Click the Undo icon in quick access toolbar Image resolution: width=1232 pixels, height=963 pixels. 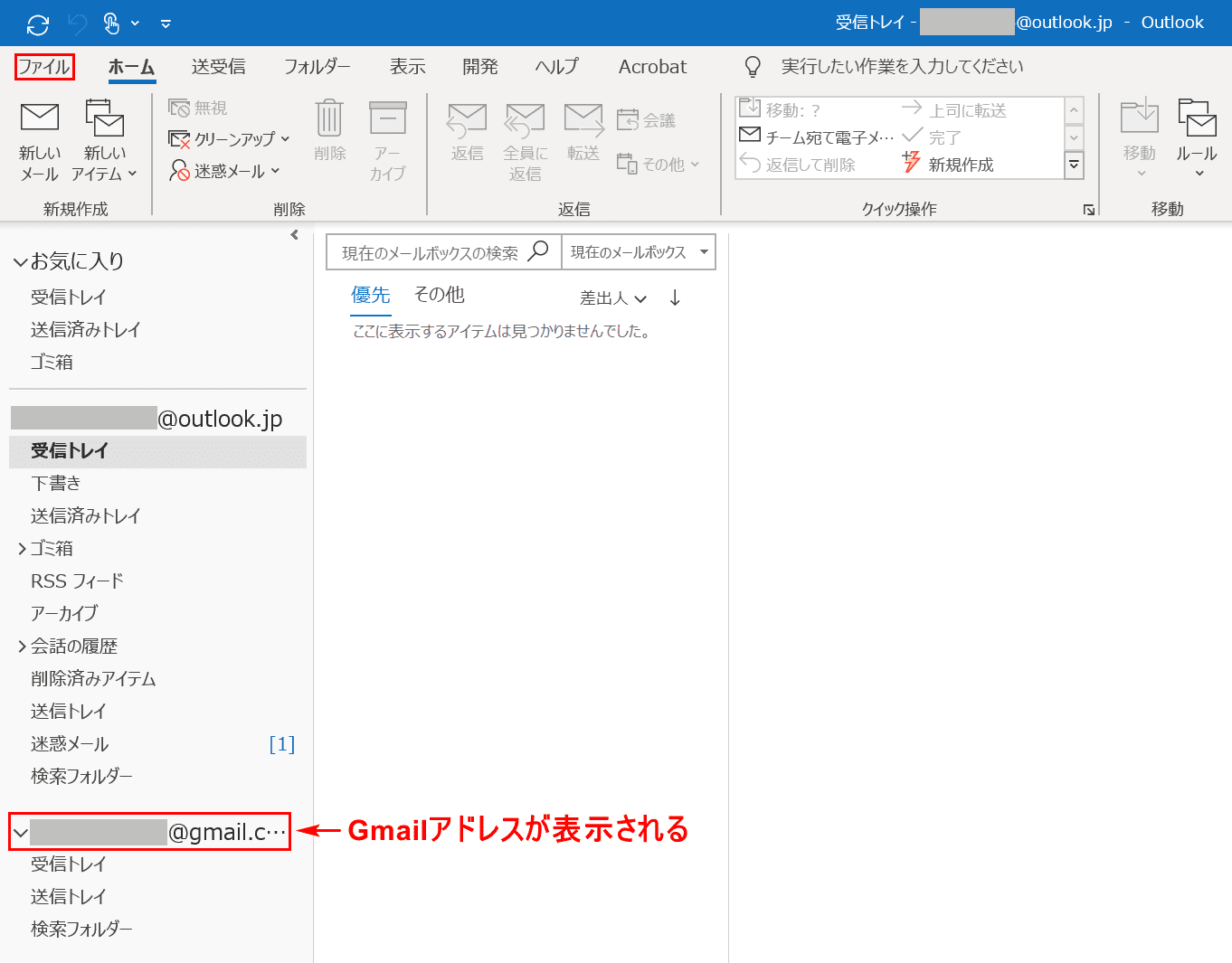(79, 24)
